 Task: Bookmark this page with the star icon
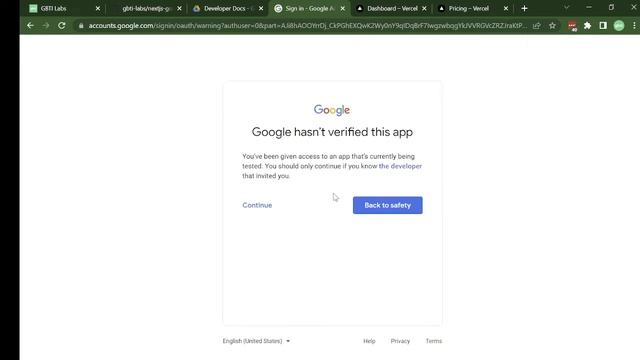pyautogui.click(x=552, y=26)
